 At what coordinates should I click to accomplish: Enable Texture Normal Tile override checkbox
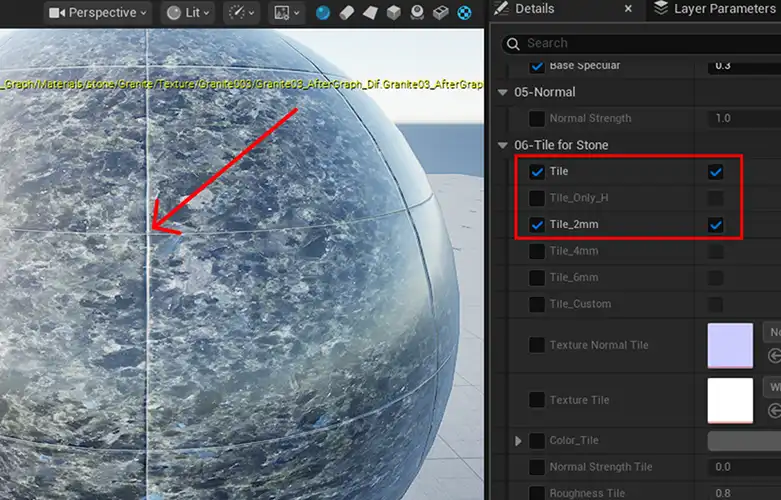click(537, 345)
